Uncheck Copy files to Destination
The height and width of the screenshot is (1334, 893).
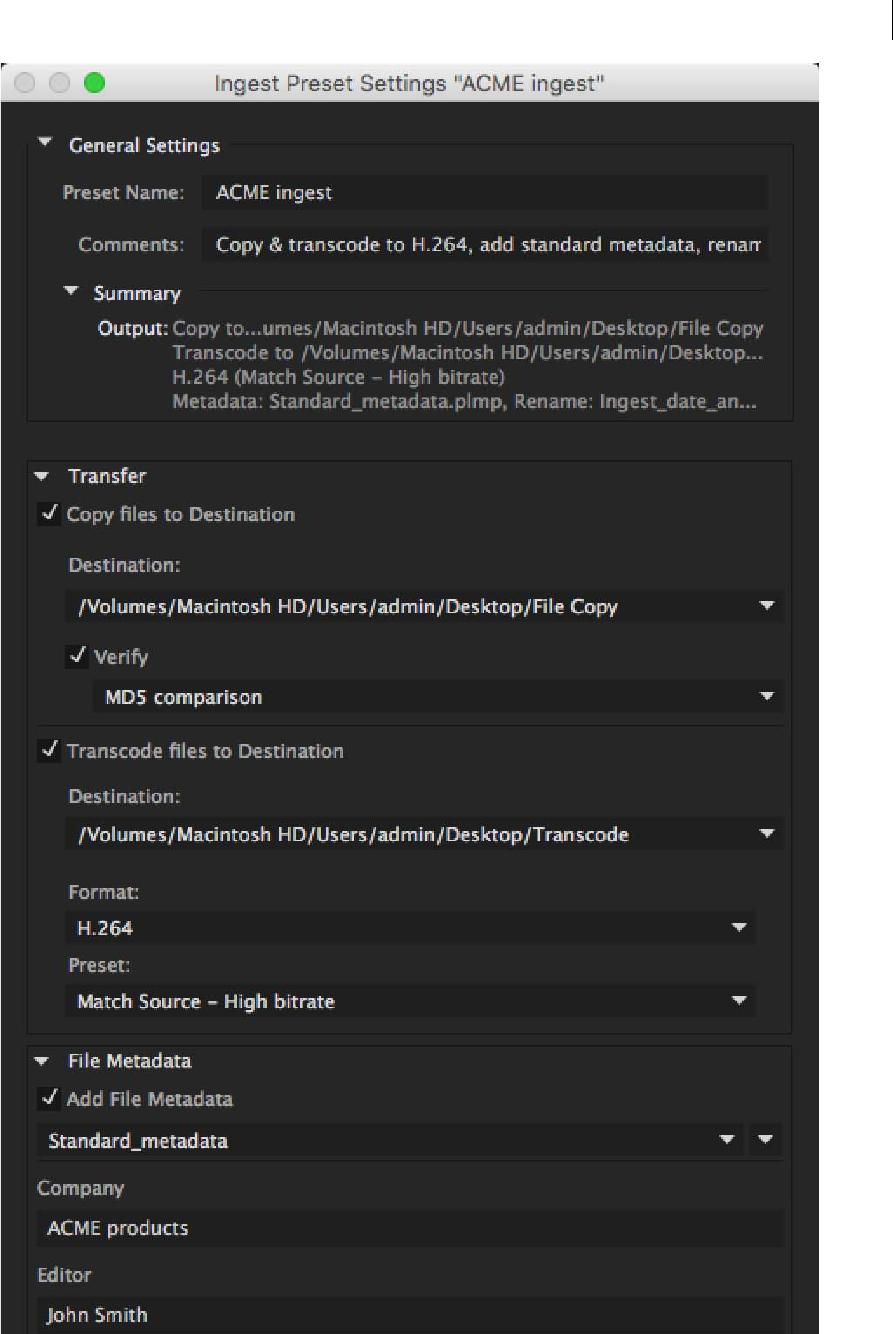[47, 515]
